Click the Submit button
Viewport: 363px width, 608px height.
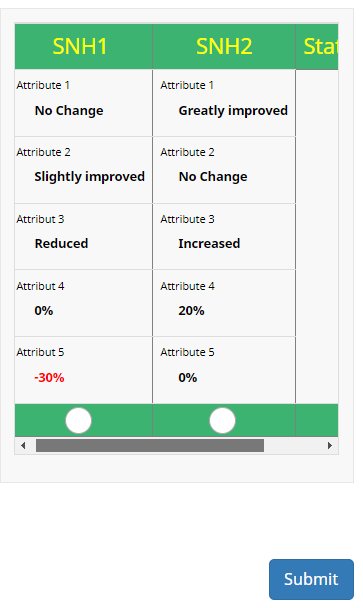pyautogui.click(x=311, y=579)
